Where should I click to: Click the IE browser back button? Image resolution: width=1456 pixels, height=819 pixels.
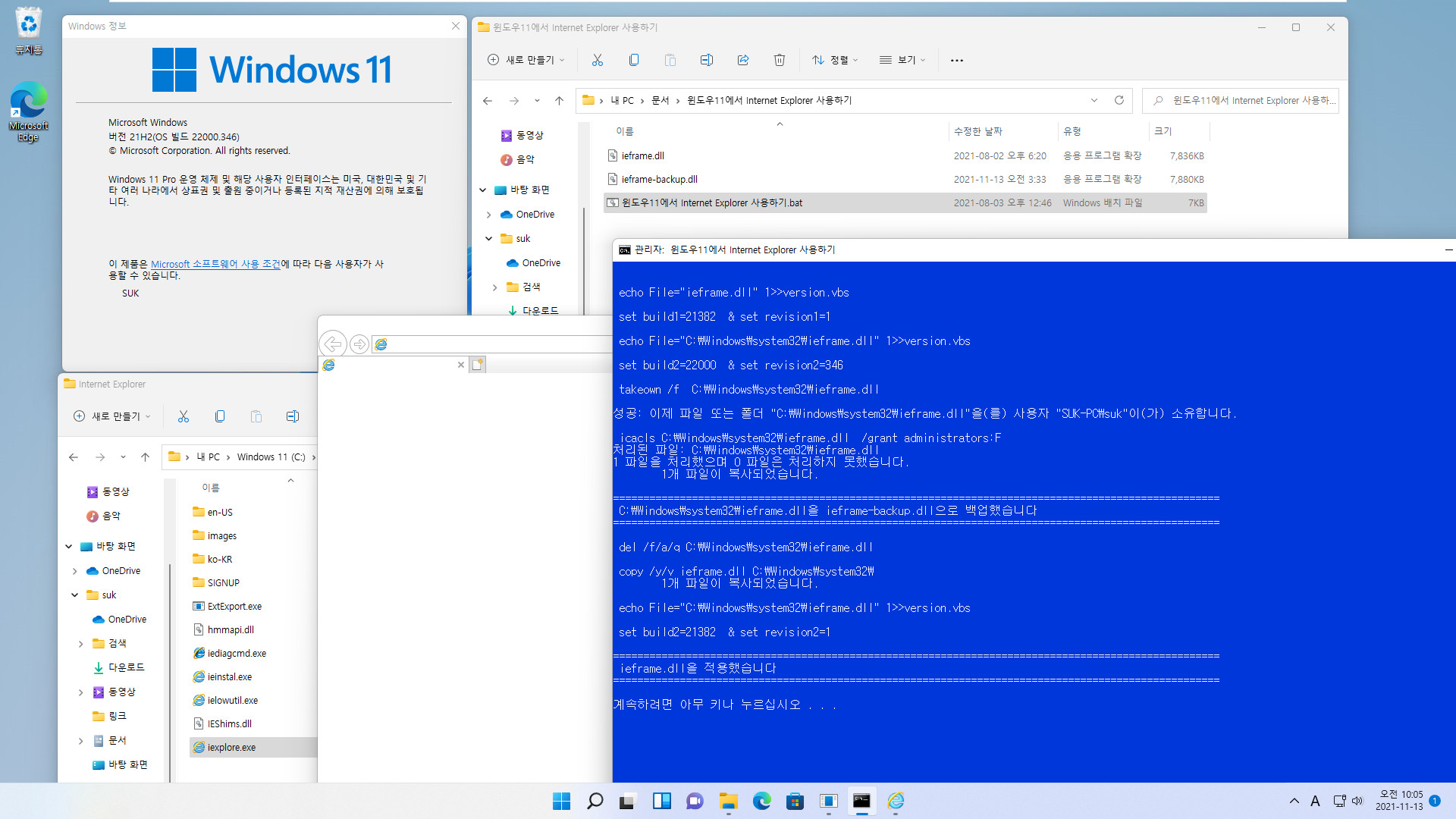pyautogui.click(x=333, y=344)
